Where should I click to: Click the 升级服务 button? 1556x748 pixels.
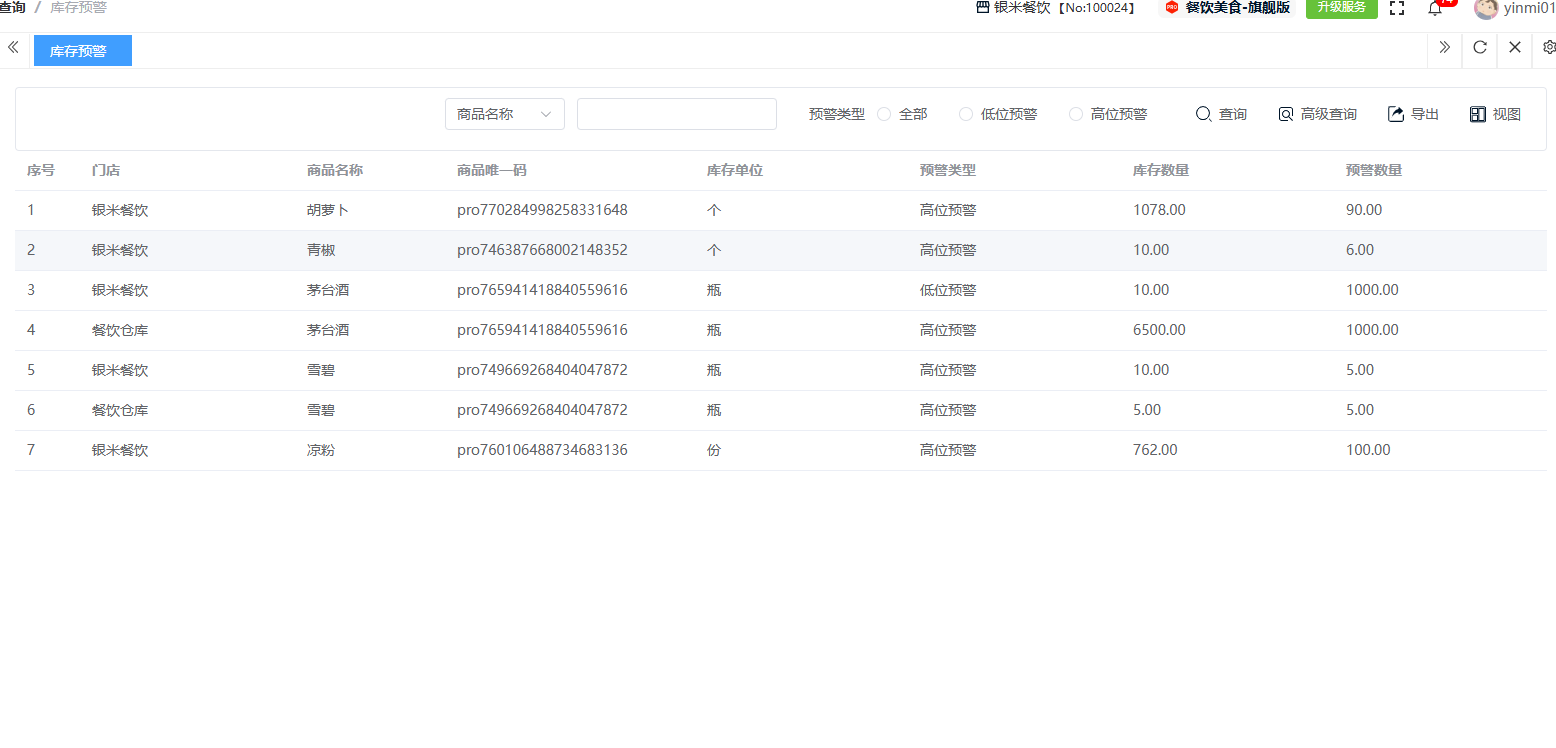pos(1341,8)
